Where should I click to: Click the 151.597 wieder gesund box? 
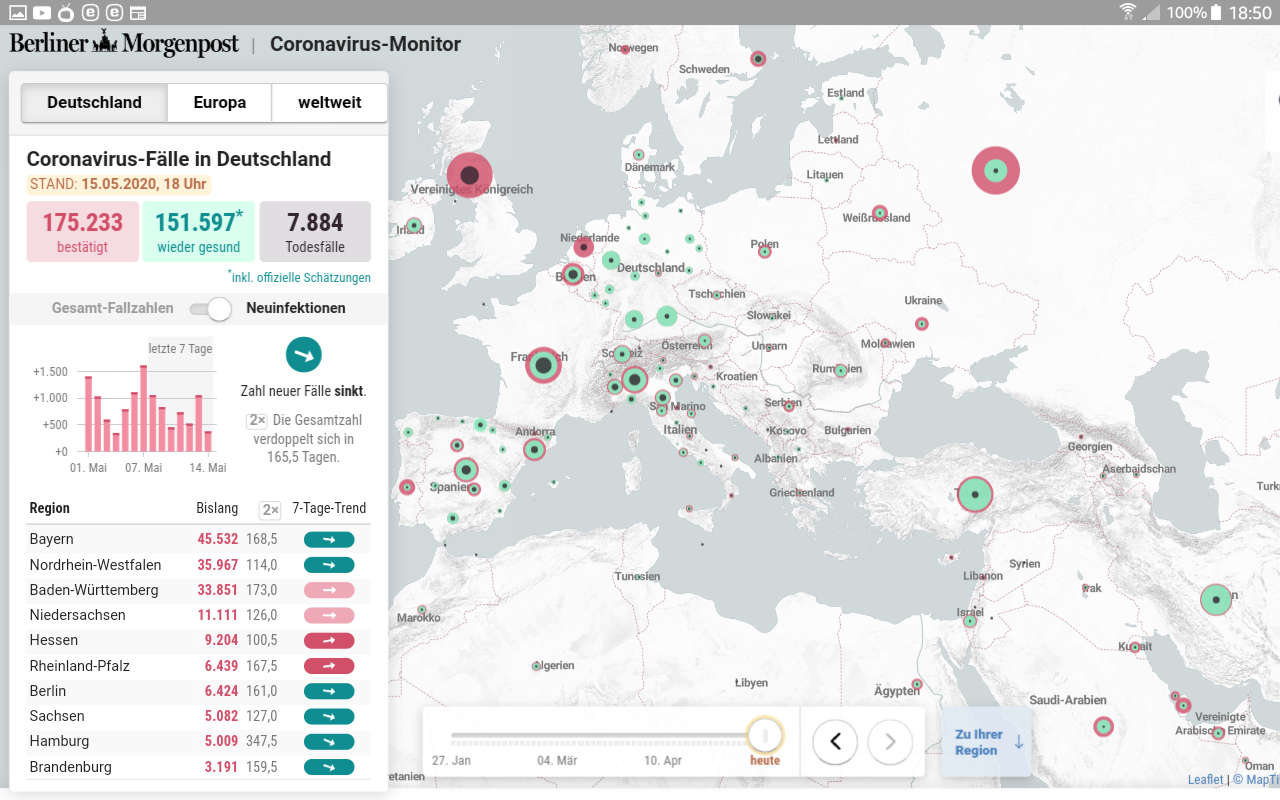(x=198, y=231)
